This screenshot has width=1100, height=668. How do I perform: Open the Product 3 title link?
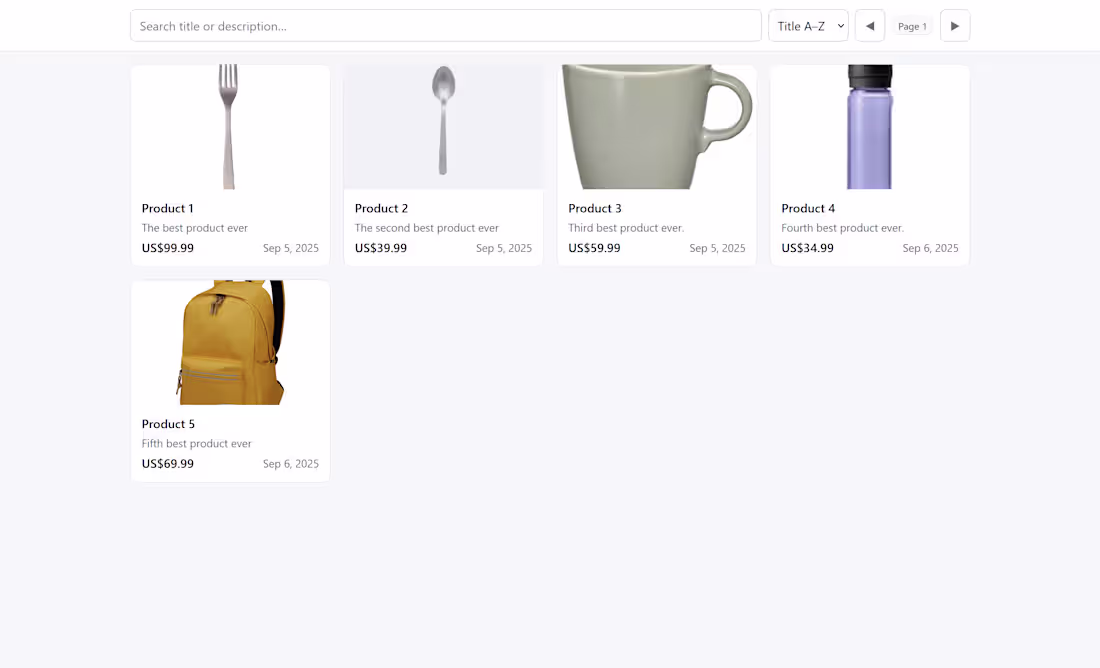[x=595, y=208]
